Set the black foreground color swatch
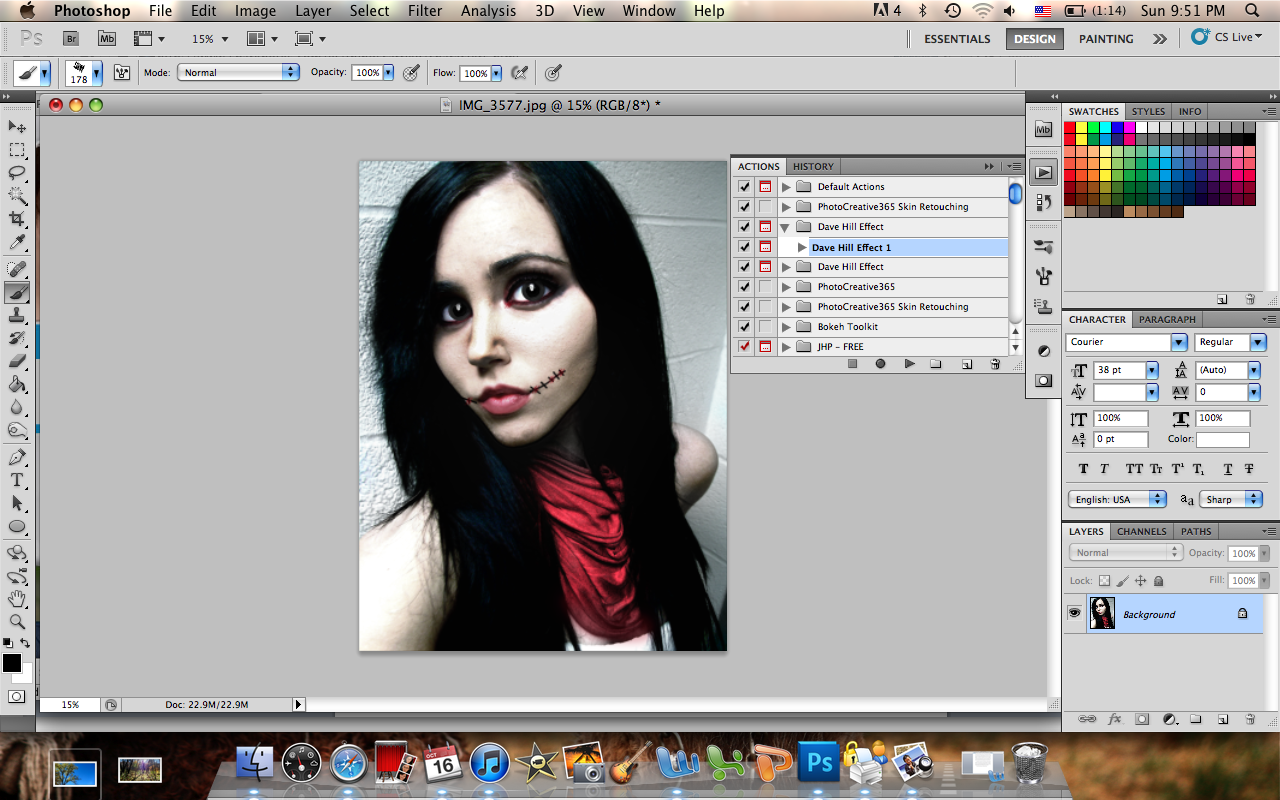Screen dimensions: 1280x800 click(11, 663)
